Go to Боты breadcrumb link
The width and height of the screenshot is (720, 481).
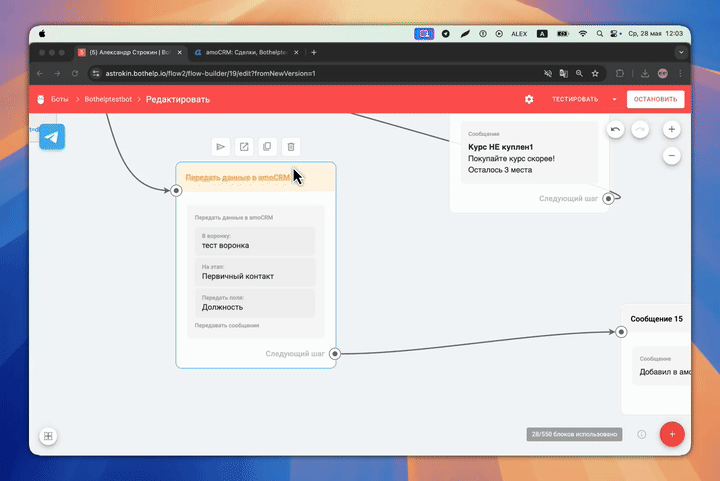pos(60,99)
